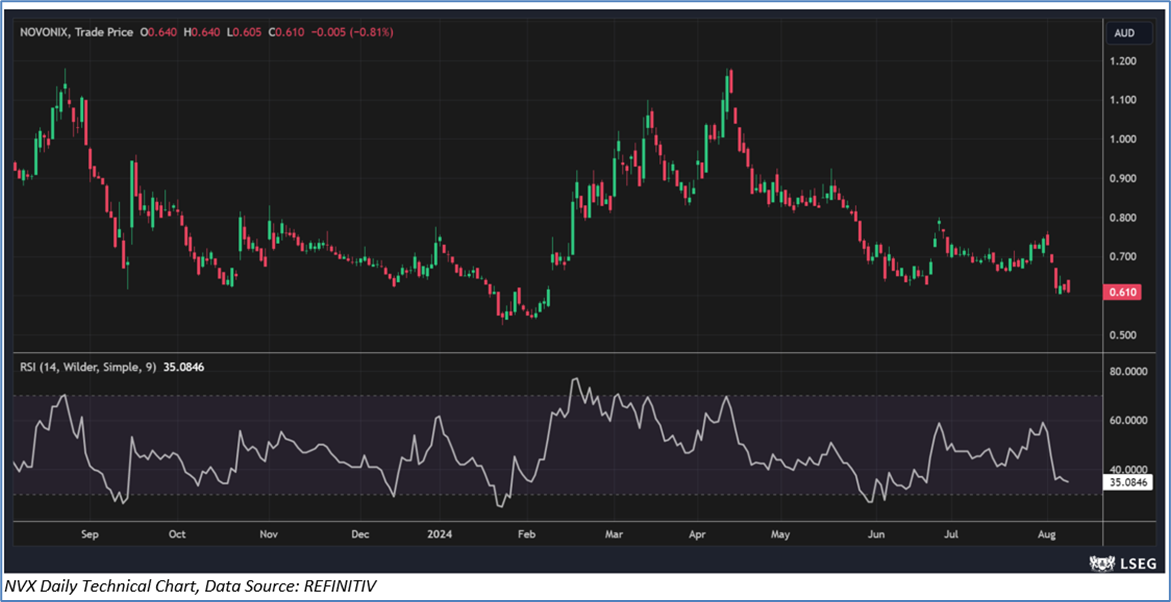The height and width of the screenshot is (602, 1171).
Task: Click the 80.0000 RSI axis label
Action: [1129, 372]
